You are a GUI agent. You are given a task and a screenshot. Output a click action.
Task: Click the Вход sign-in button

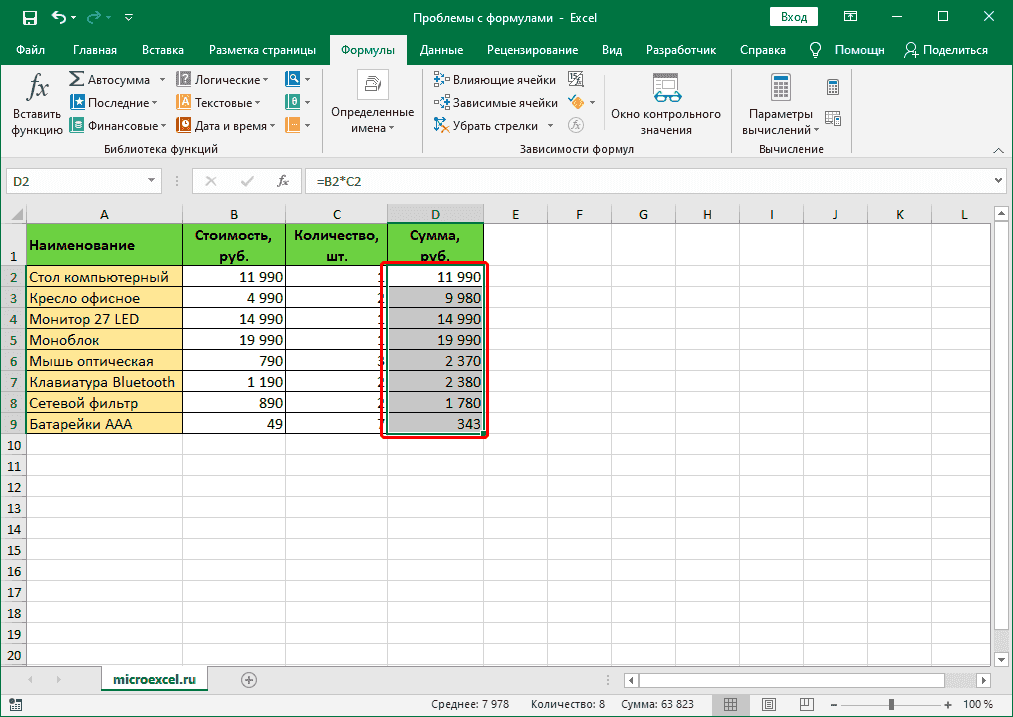pyautogui.click(x=794, y=17)
